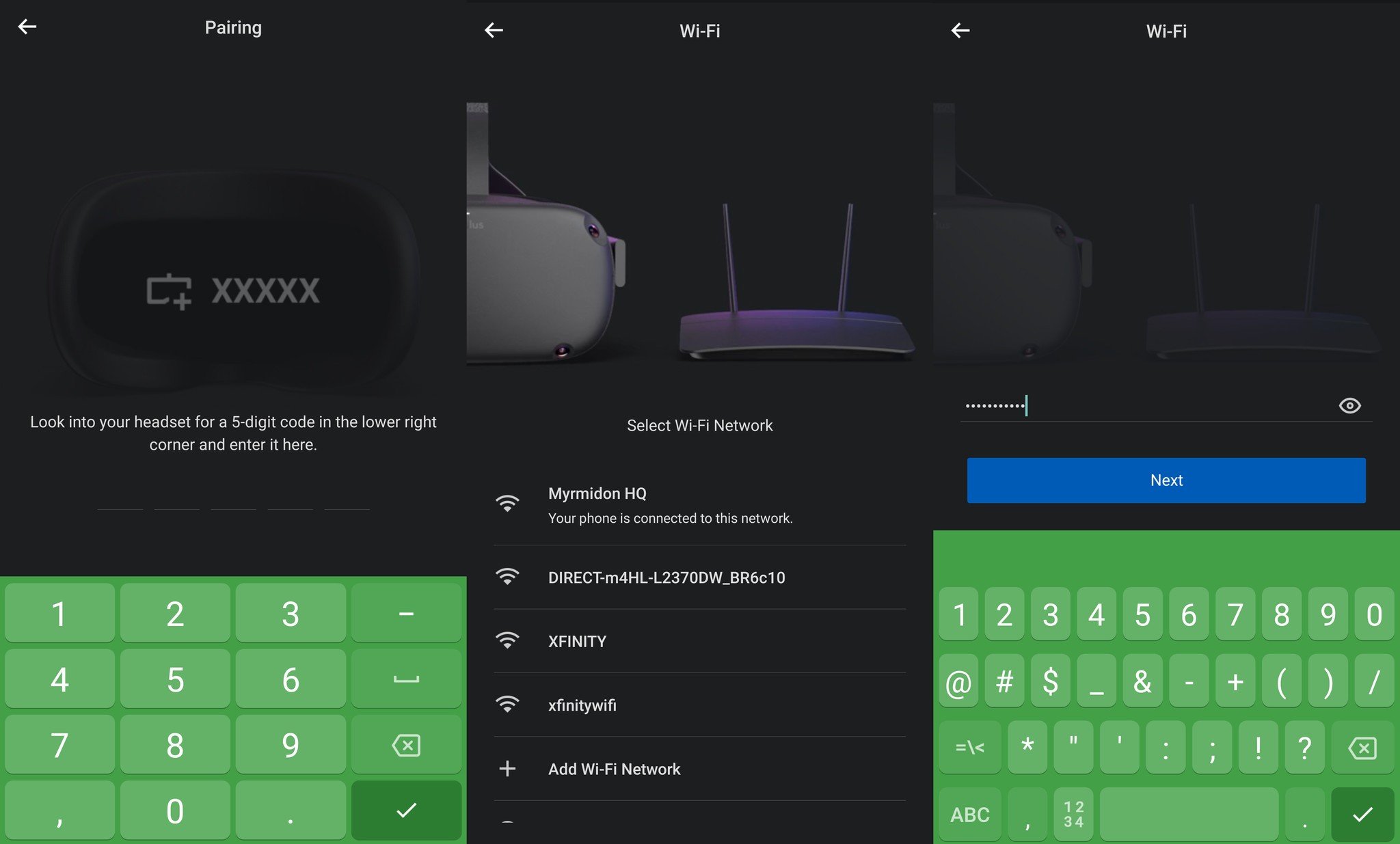Tap back arrow on Wi-Fi network list

point(494,30)
